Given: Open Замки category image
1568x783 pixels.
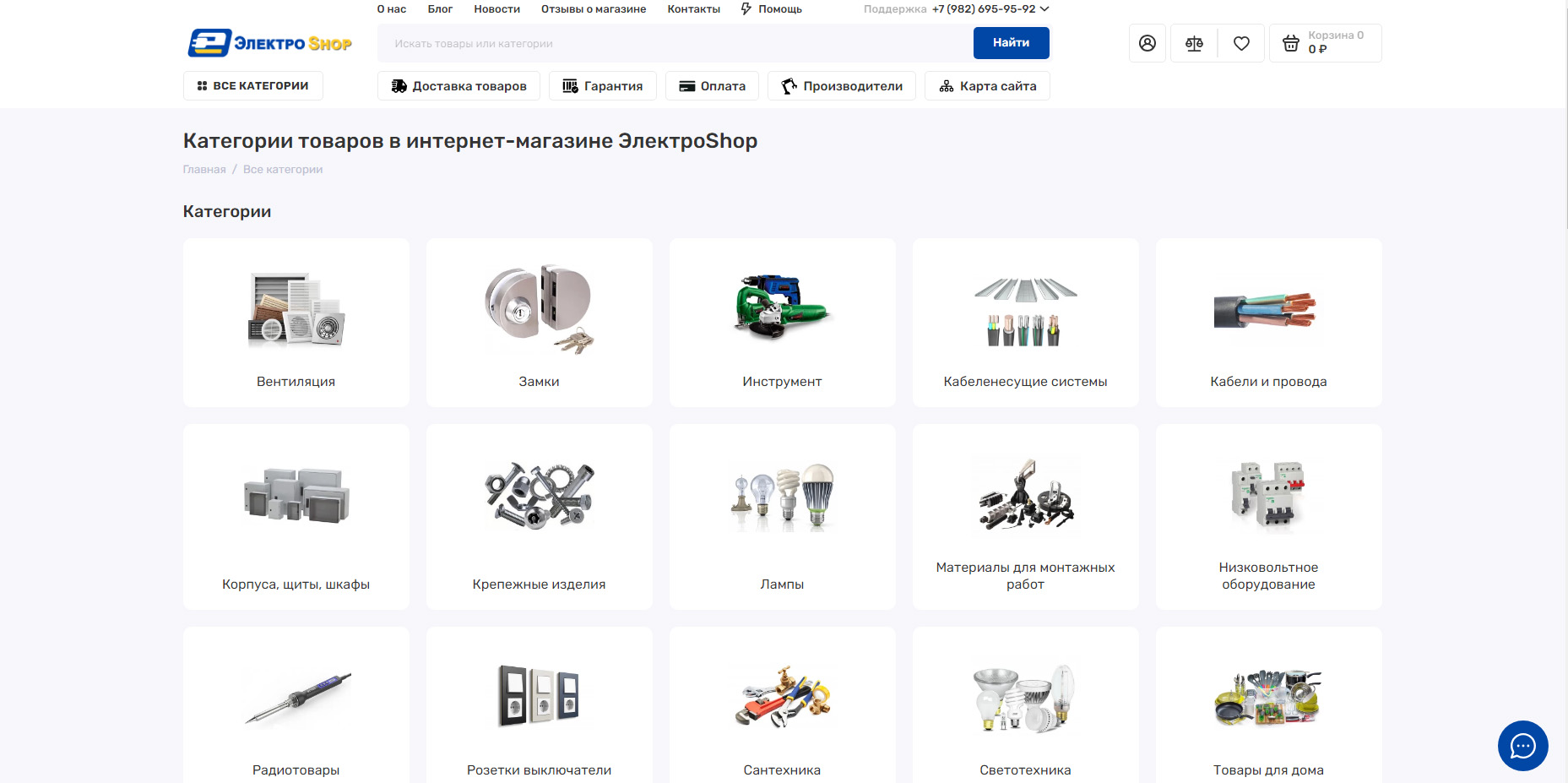Looking at the screenshot, I should point(540,308).
